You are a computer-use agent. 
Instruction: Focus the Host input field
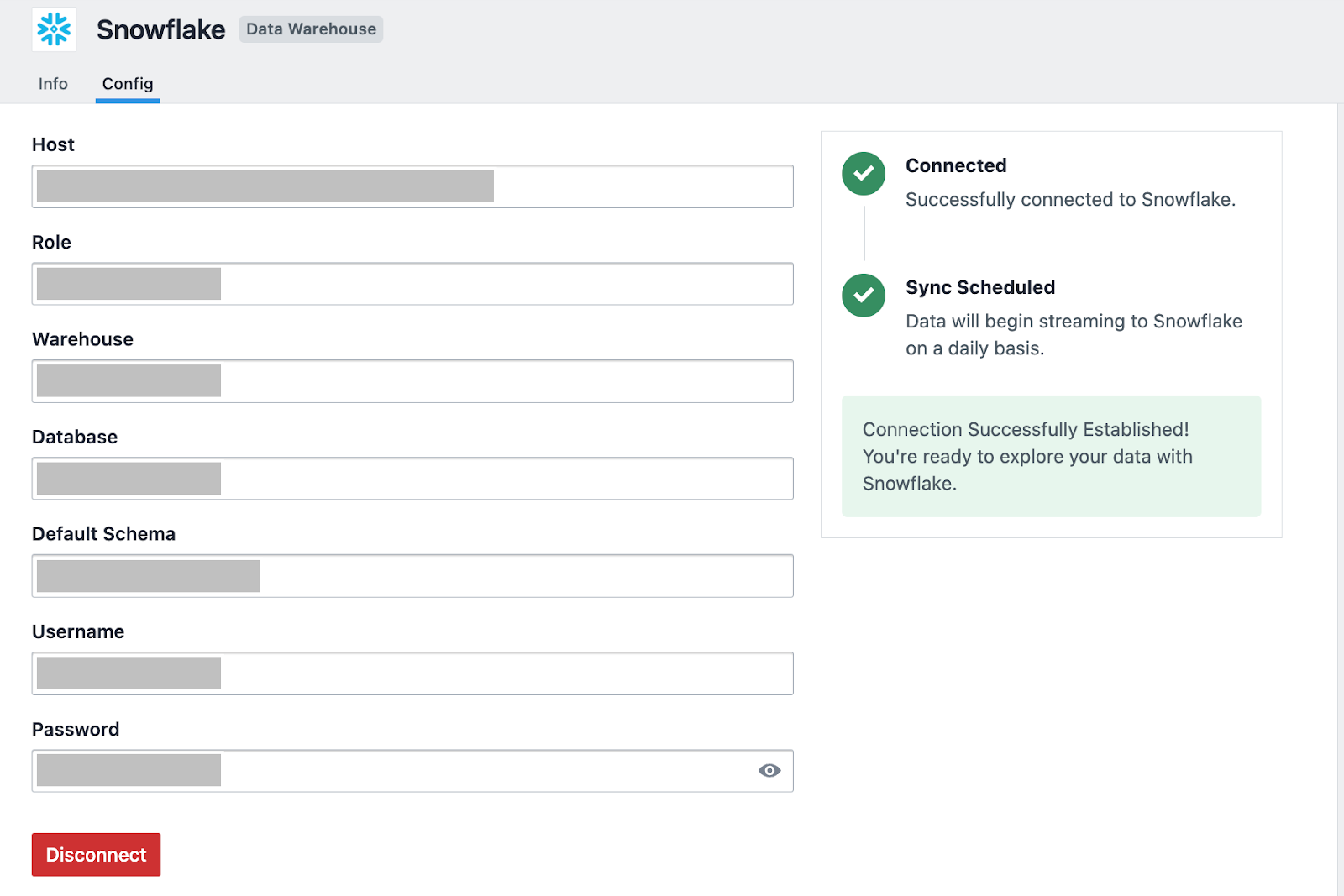[x=412, y=186]
